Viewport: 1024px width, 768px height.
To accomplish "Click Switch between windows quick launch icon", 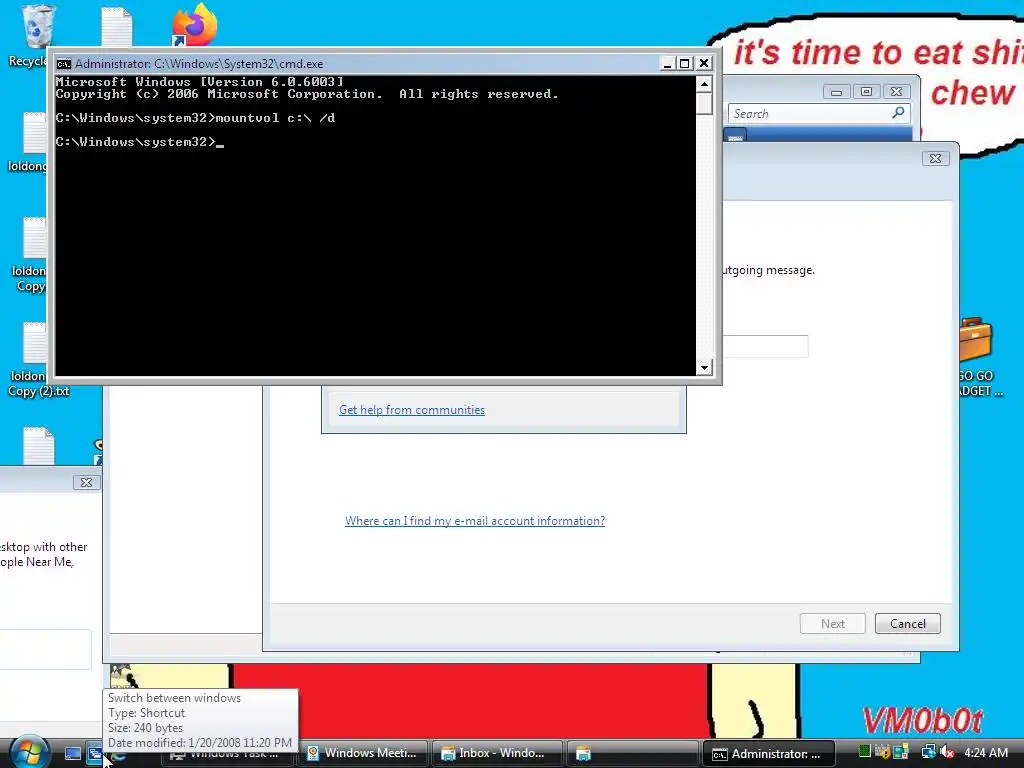I will point(95,753).
